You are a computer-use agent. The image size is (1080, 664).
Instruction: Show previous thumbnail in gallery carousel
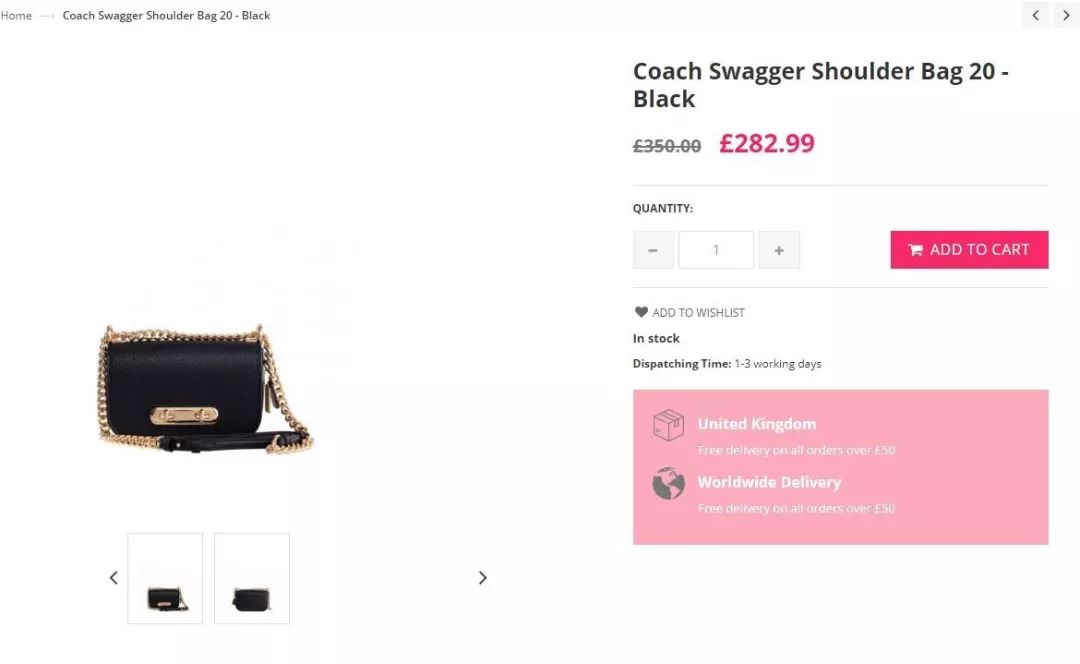113,578
